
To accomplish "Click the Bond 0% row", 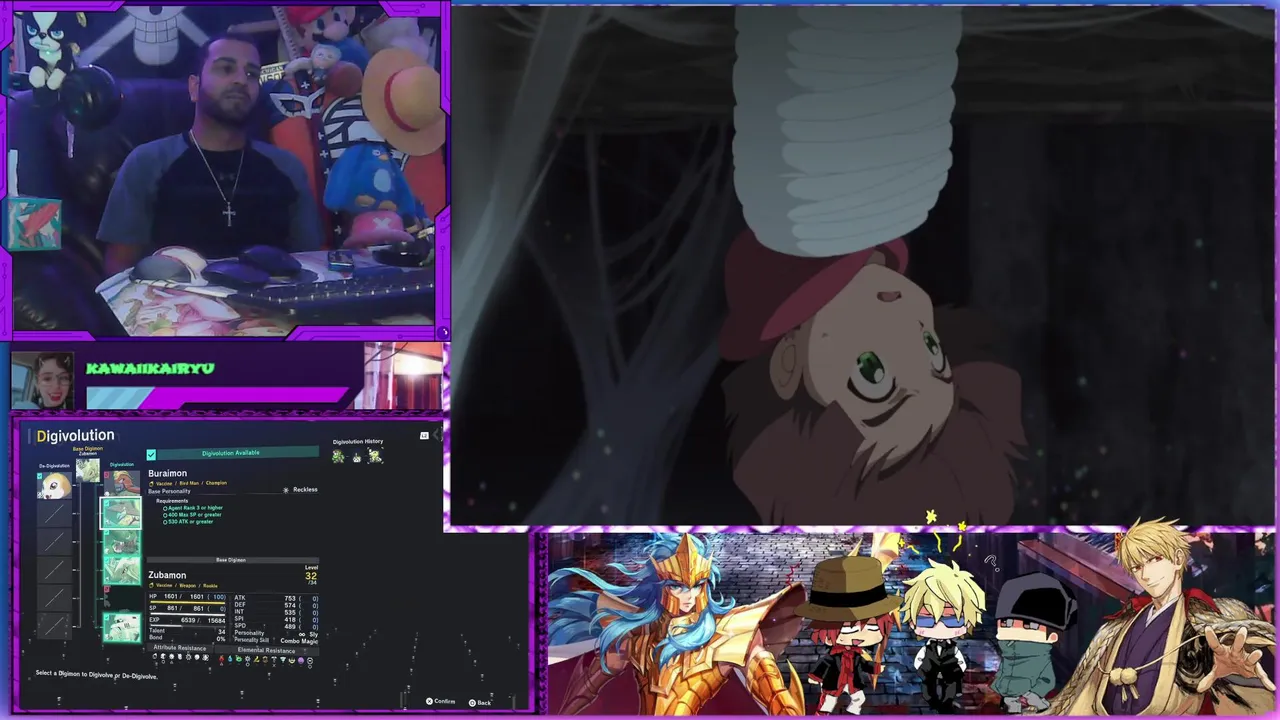I will (x=187, y=638).
